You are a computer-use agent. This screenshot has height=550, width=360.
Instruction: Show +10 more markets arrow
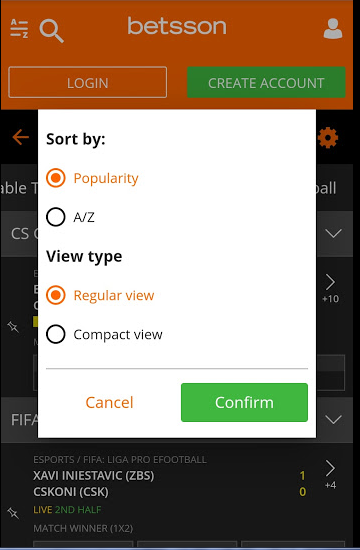point(330,288)
